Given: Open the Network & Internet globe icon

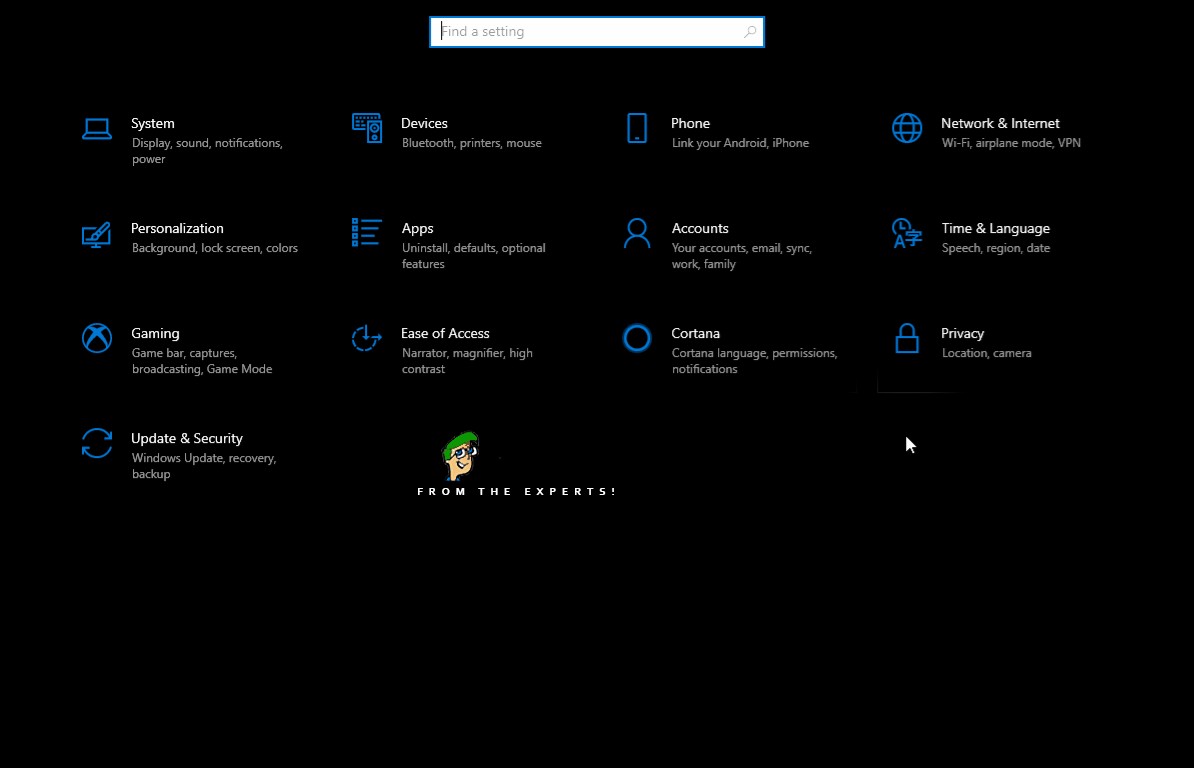Looking at the screenshot, I should coord(907,128).
